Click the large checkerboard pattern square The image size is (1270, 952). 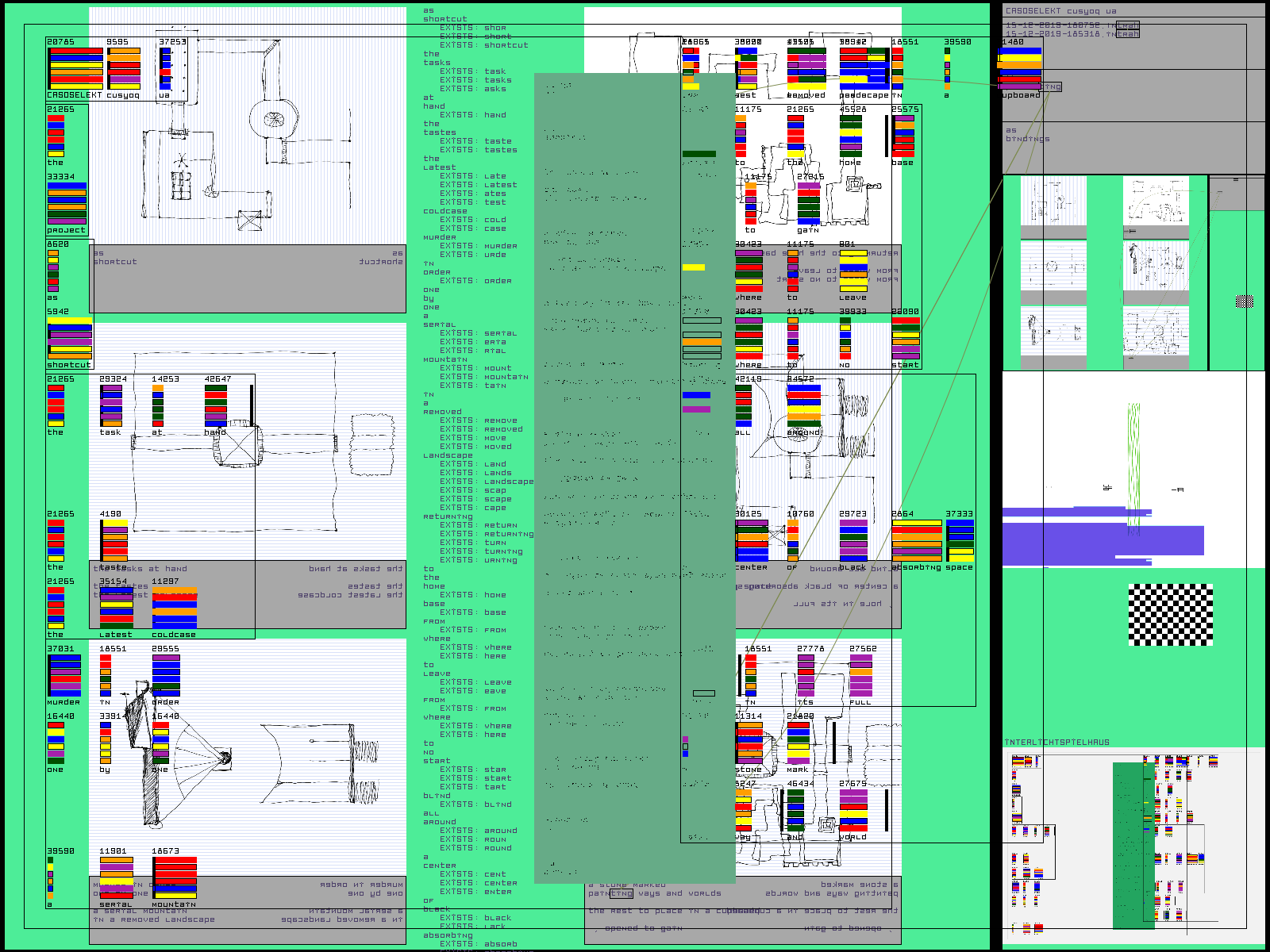tap(1171, 615)
